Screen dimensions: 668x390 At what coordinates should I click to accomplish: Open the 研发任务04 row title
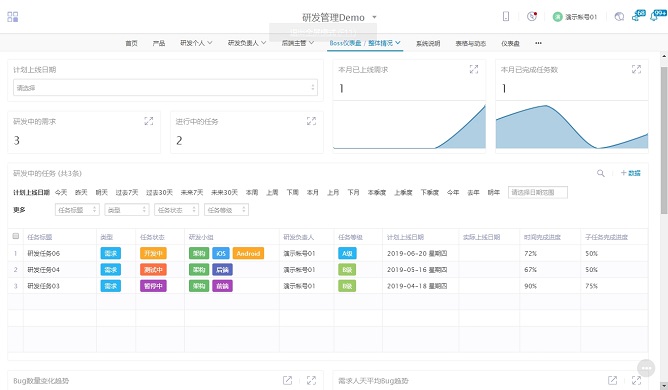point(43,270)
